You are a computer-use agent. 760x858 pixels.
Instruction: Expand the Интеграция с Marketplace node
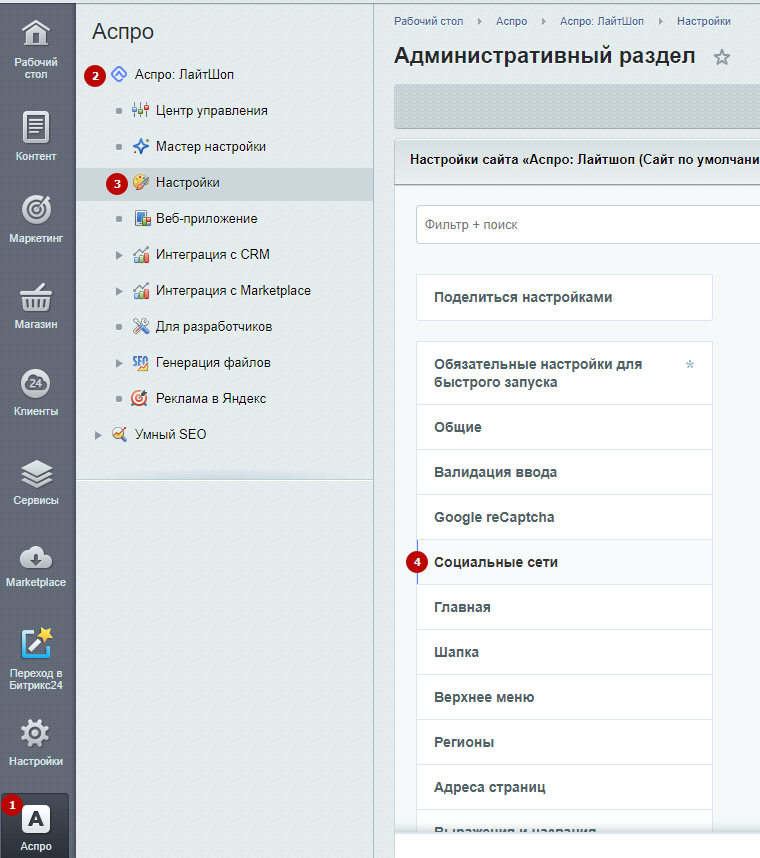119,291
